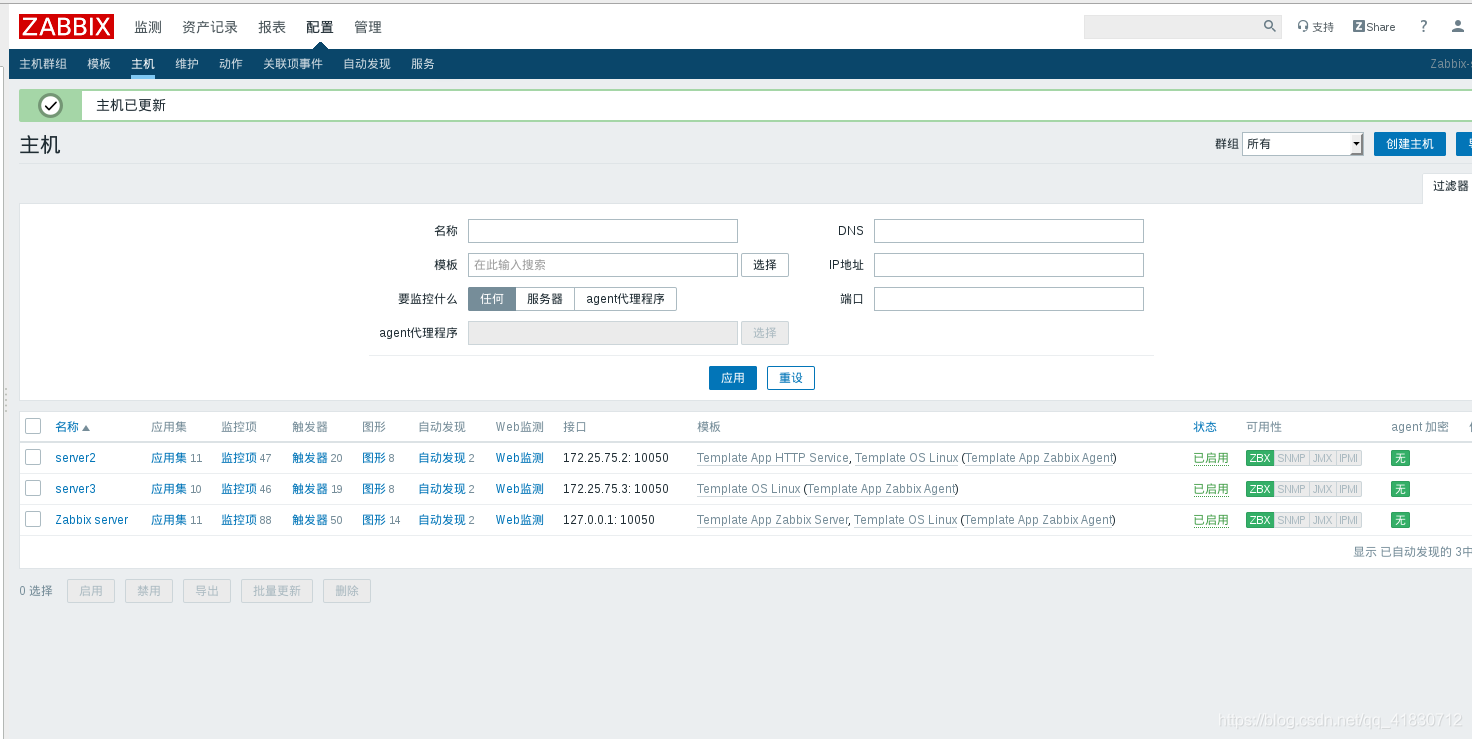Open the Share link
Viewport: 1472px width, 739px height.
[x=1374, y=27]
